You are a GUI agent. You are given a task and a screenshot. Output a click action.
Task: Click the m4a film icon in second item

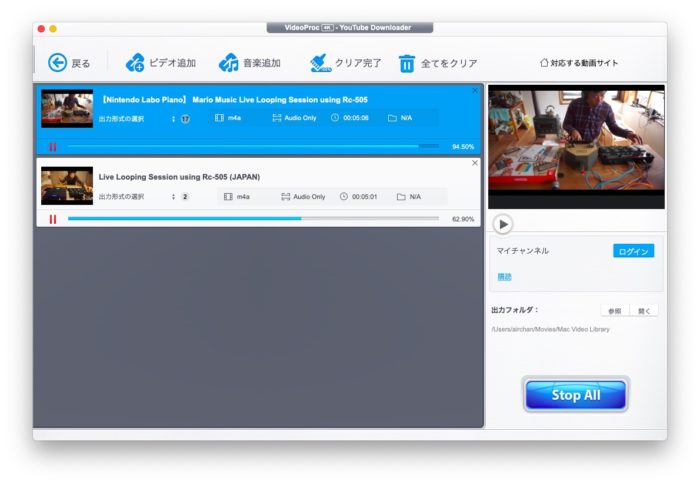click(228, 196)
